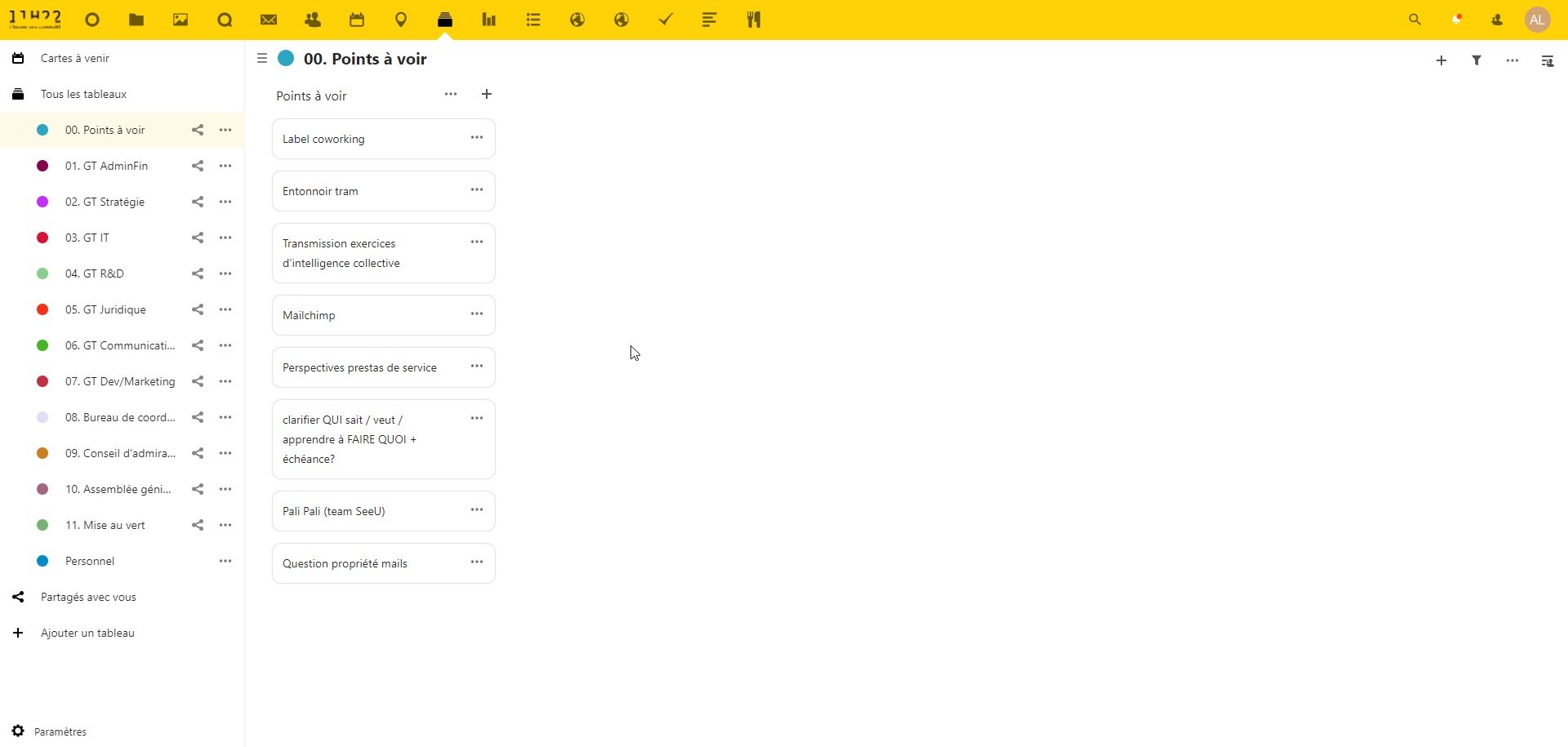The height and width of the screenshot is (747, 1568).
Task: Open the Maps location pin icon
Action: click(401, 20)
